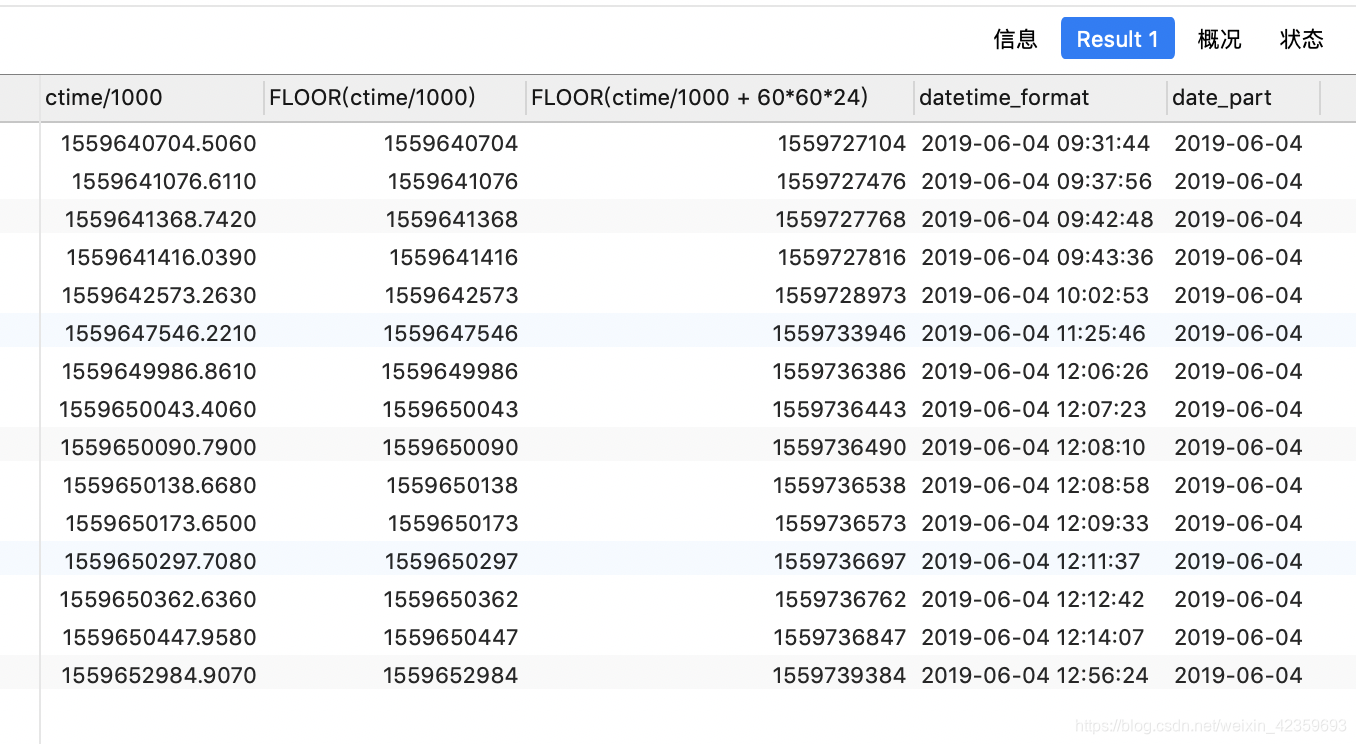The height and width of the screenshot is (744, 1356).
Task: Select cell 1559650173.6500
Action: pyautogui.click(x=161, y=523)
